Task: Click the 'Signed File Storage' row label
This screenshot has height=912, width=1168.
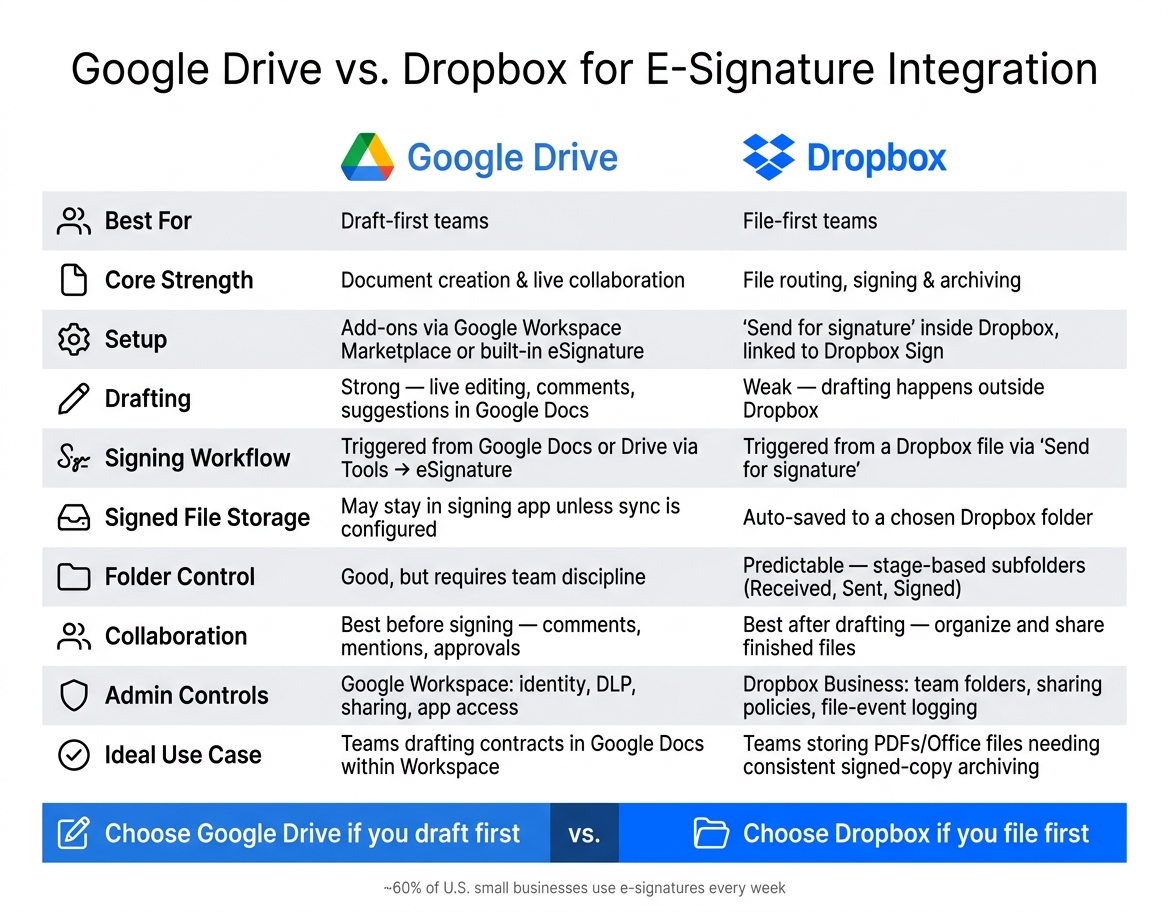Action: [207, 517]
